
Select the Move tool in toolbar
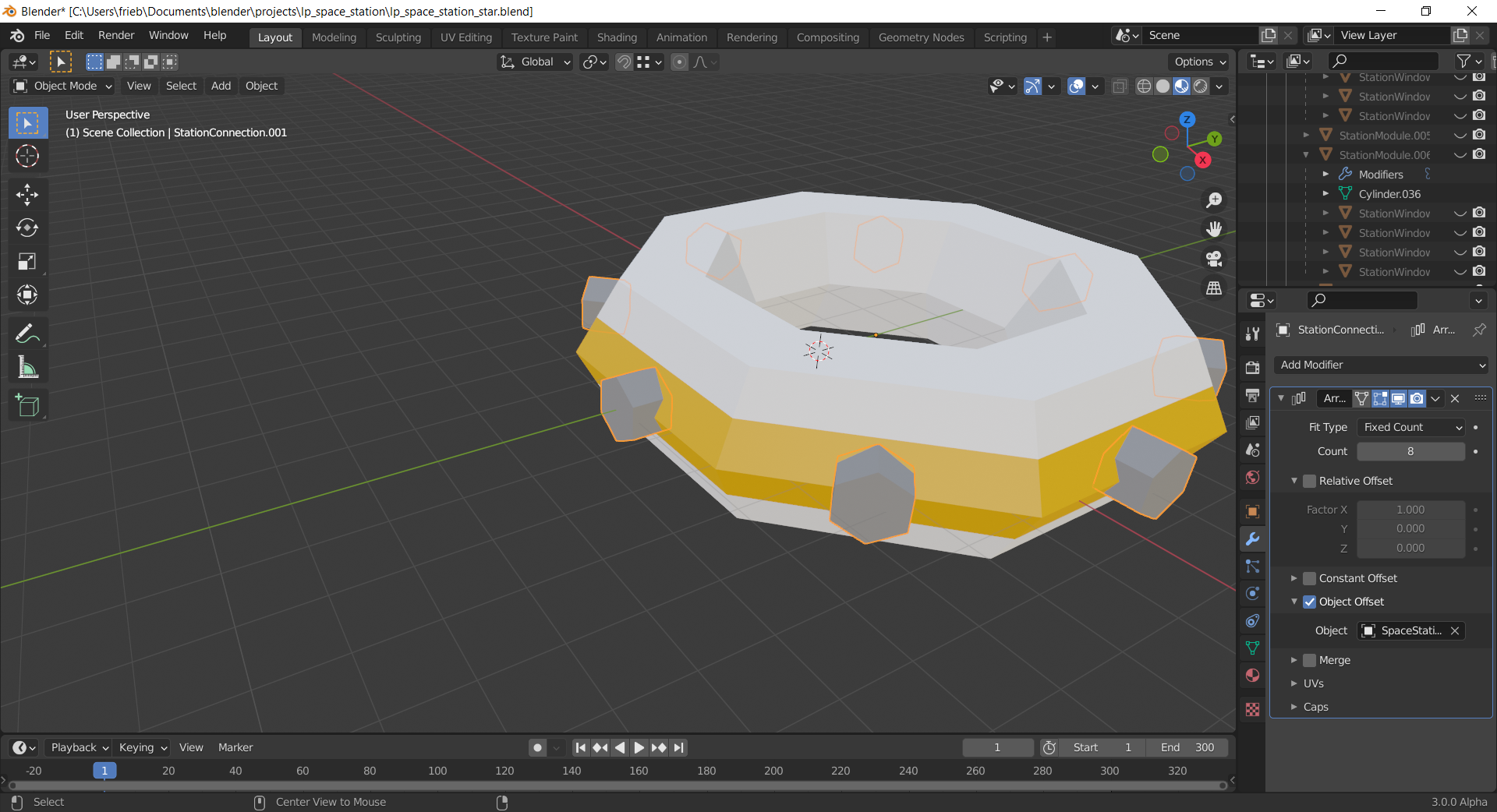tap(27, 195)
